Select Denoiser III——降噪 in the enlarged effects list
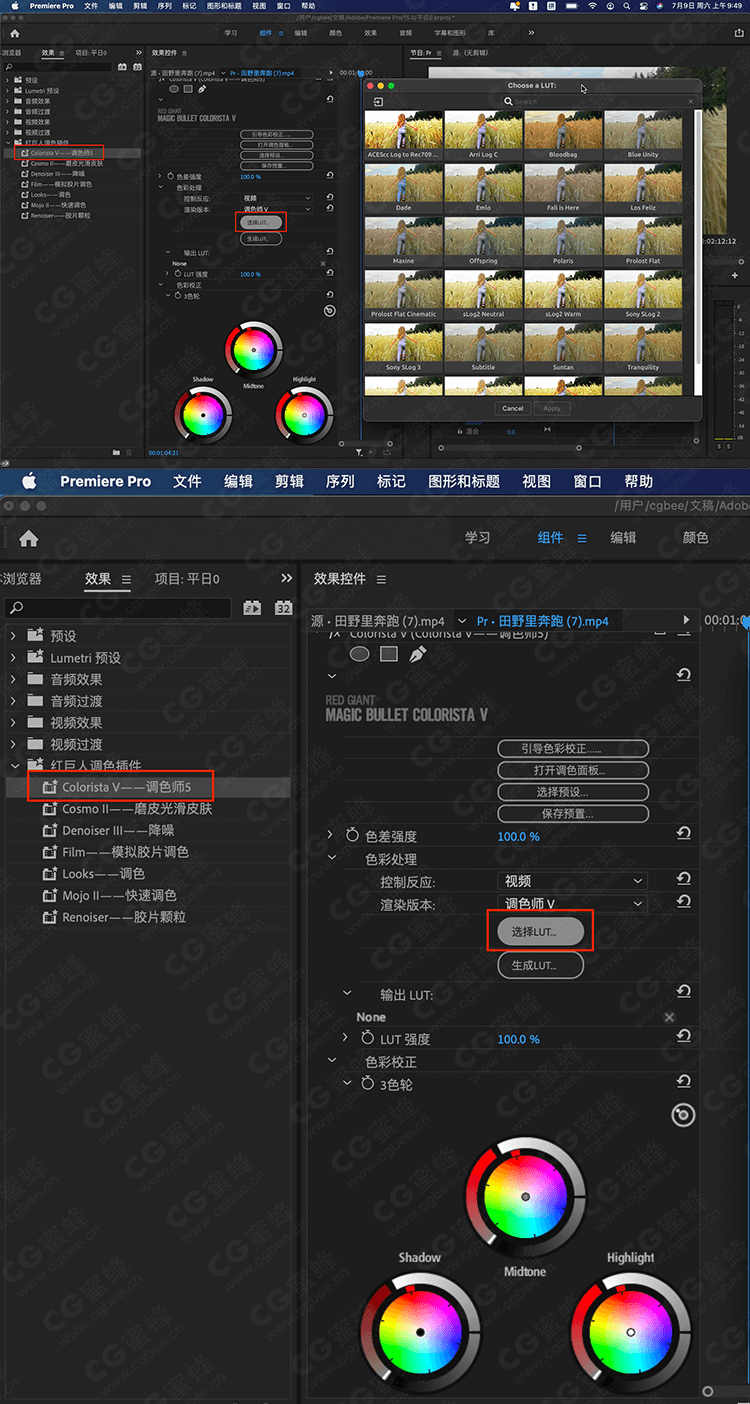The height and width of the screenshot is (1404, 750). click(118, 831)
